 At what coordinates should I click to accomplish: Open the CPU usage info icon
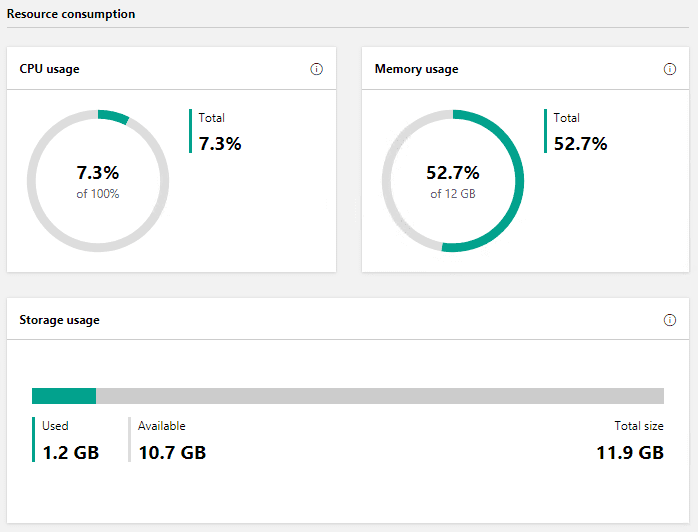(317, 69)
